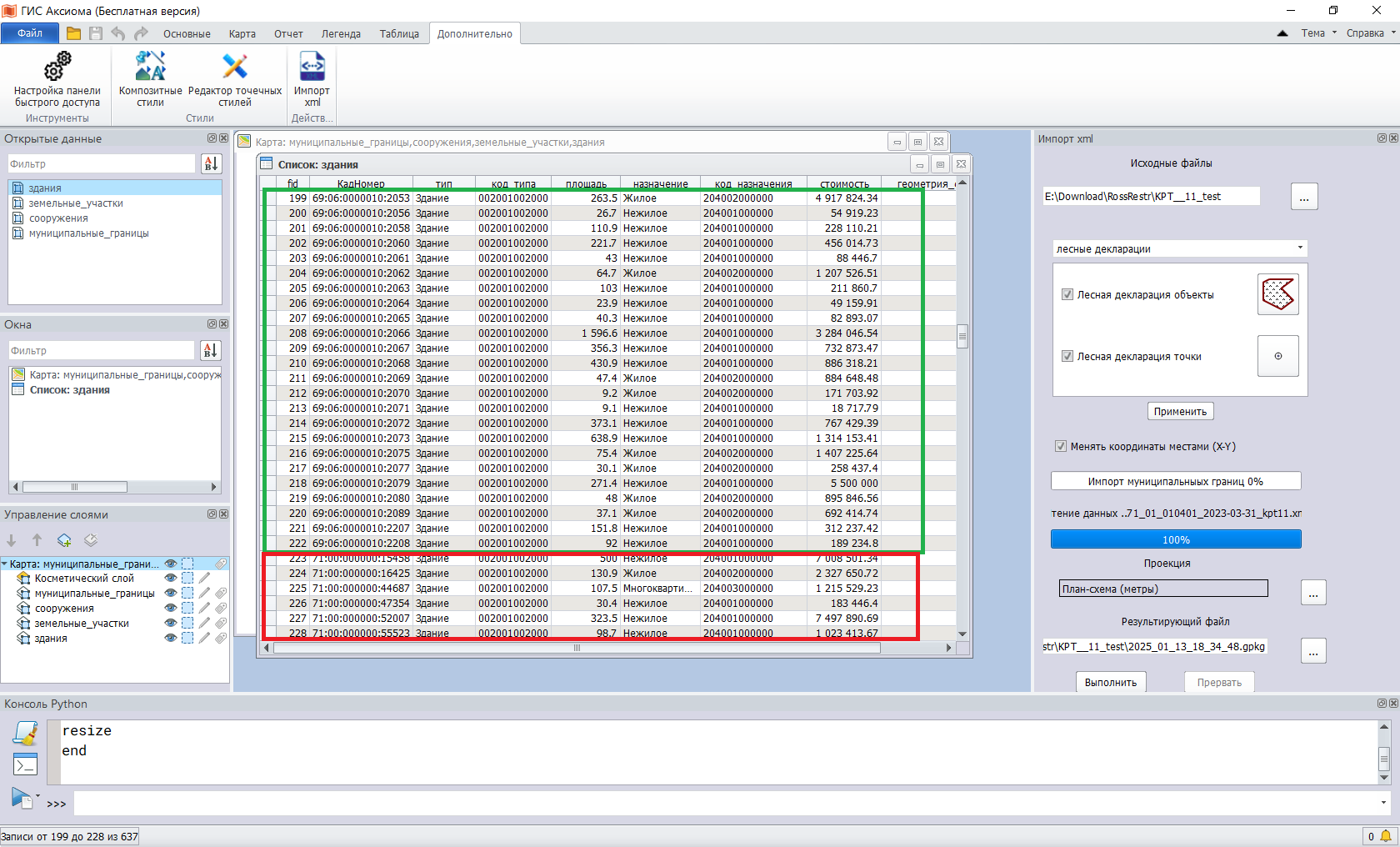Open the лесные декларации dropdown
The width and height of the screenshot is (1400, 847).
point(1179,248)
